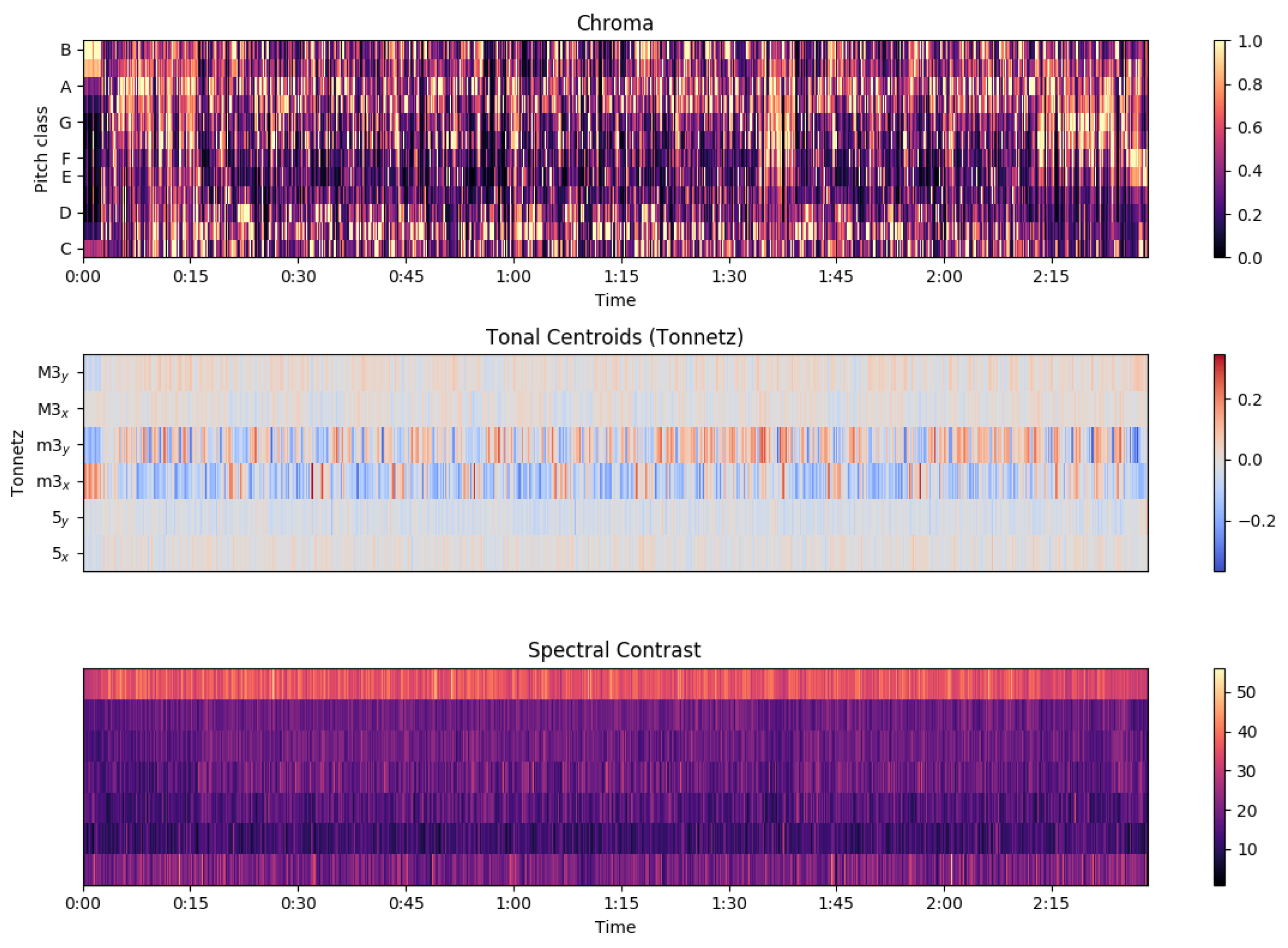Click the M3y Tonnetz row label
The height and width of the screenshot is (948, 1288).
click(x=53, y=374)
